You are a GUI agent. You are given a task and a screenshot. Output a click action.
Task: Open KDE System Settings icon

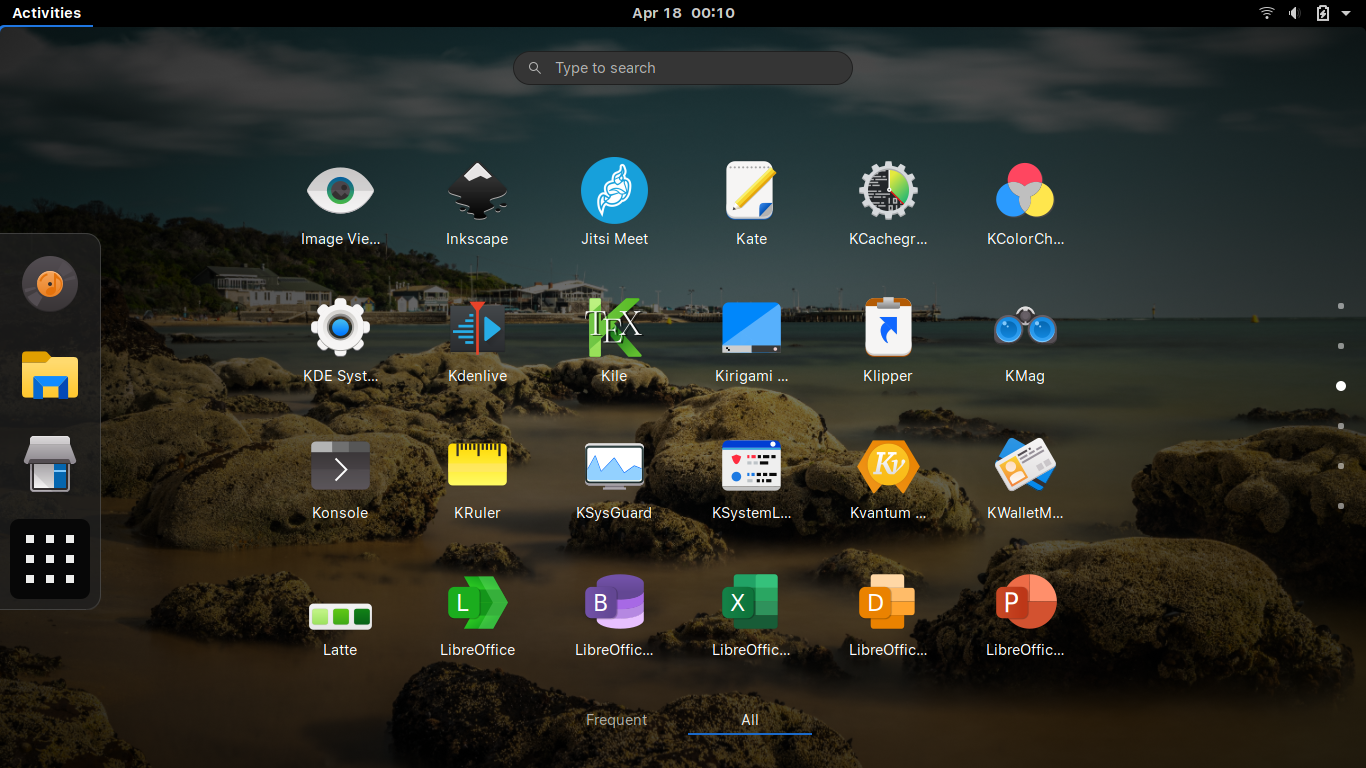[x=340, y=327]
